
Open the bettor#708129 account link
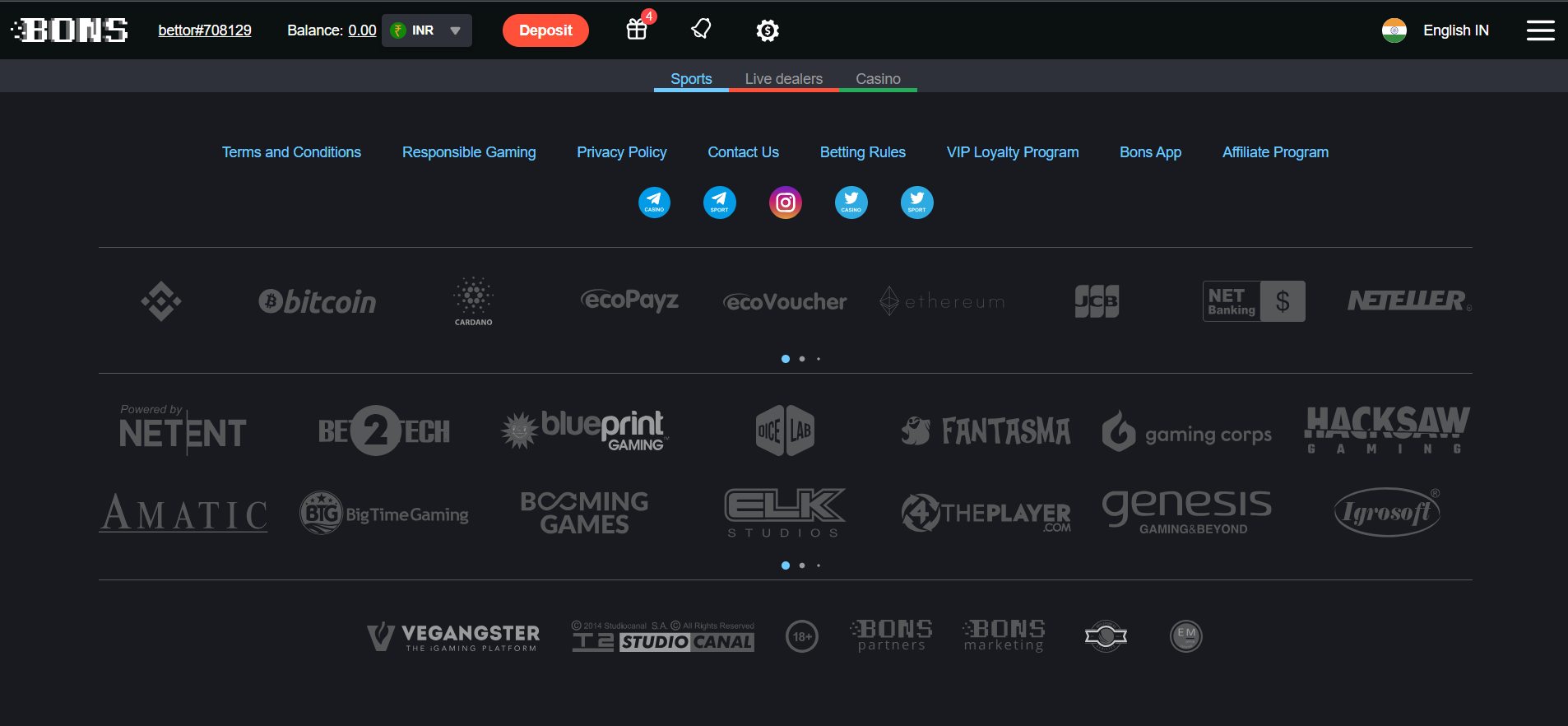coord(205,30)
